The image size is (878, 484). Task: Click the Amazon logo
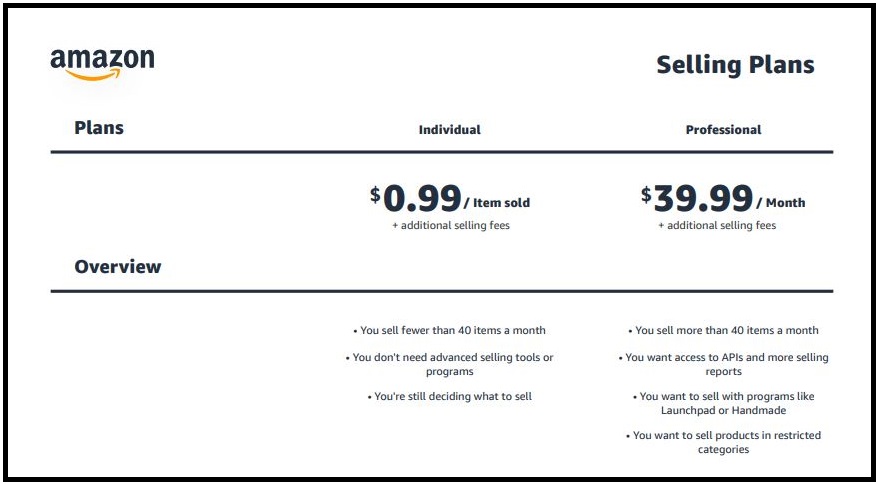point(102,60)
